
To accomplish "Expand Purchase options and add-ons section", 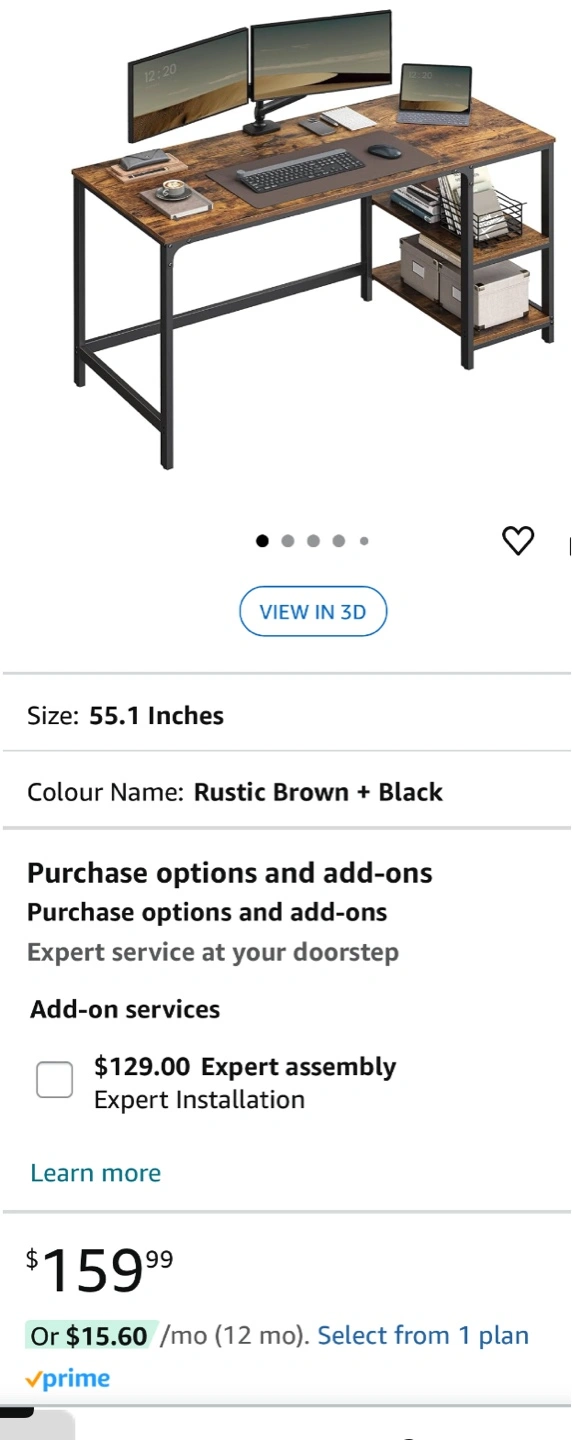I will click(x=230, y=873).
